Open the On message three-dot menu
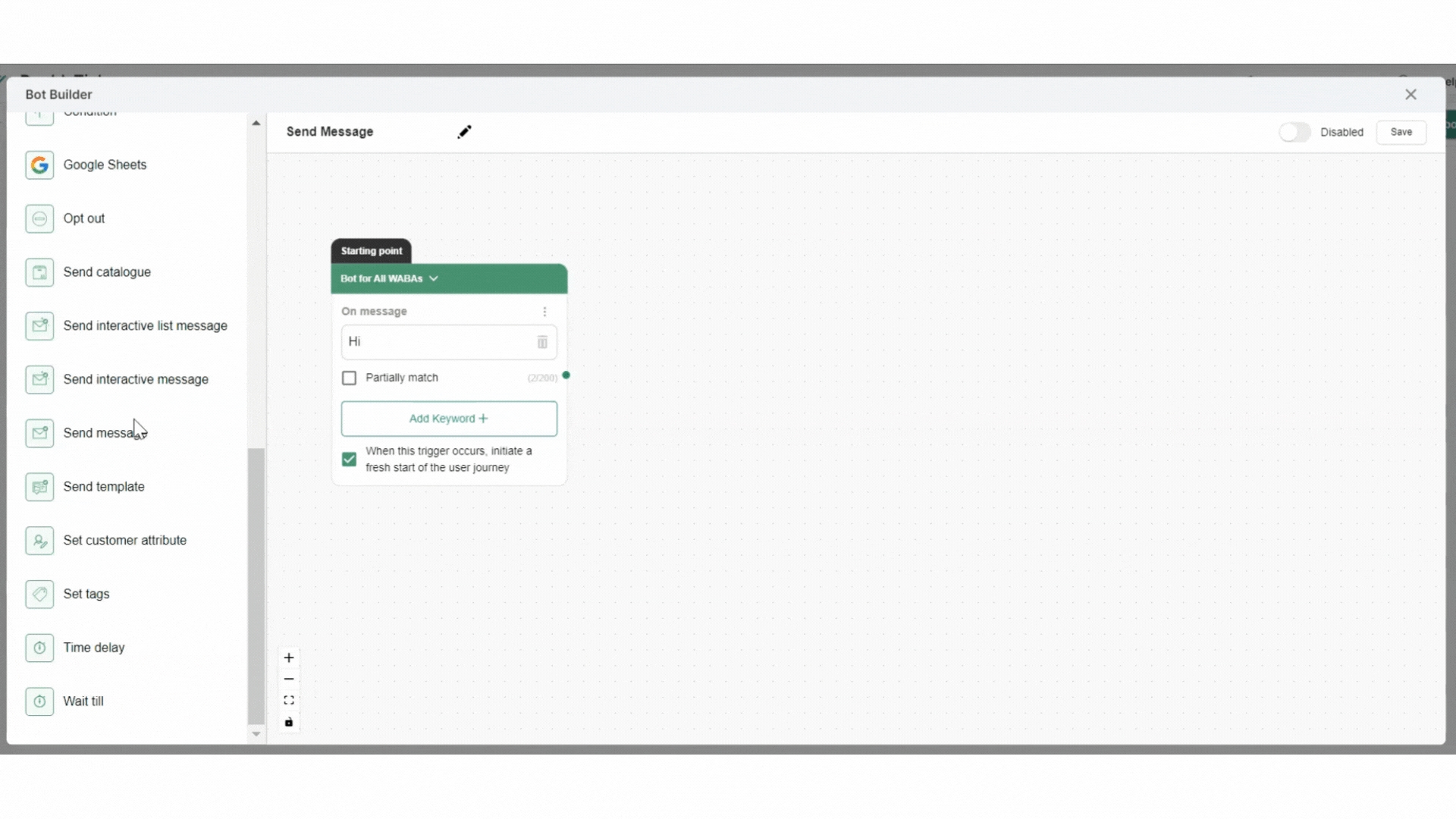This screenshot has width=1456, height=819. pyautogui.click(x=544, y=312)
